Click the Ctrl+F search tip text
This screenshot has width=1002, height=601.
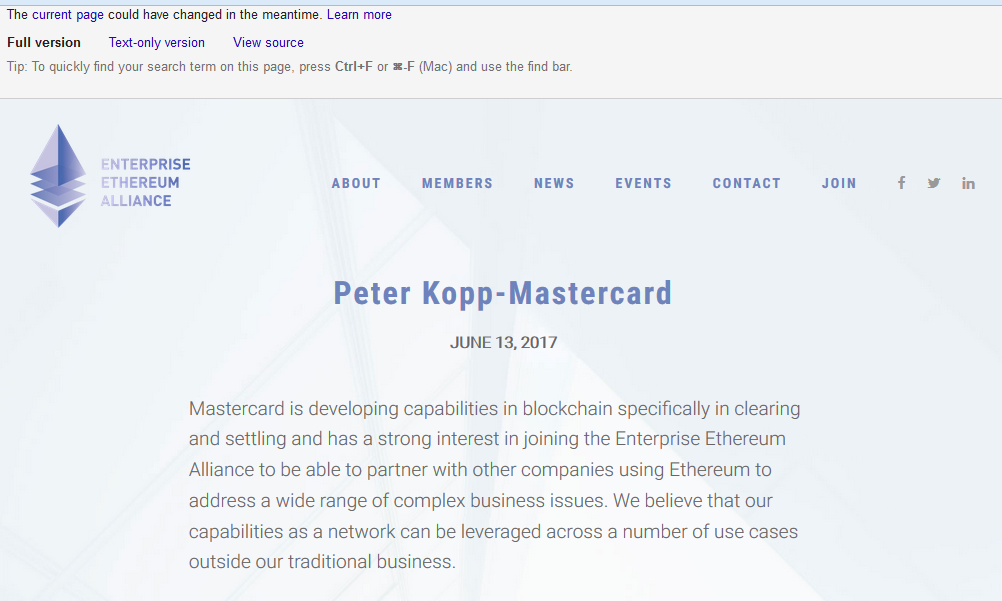click(289, 66)
